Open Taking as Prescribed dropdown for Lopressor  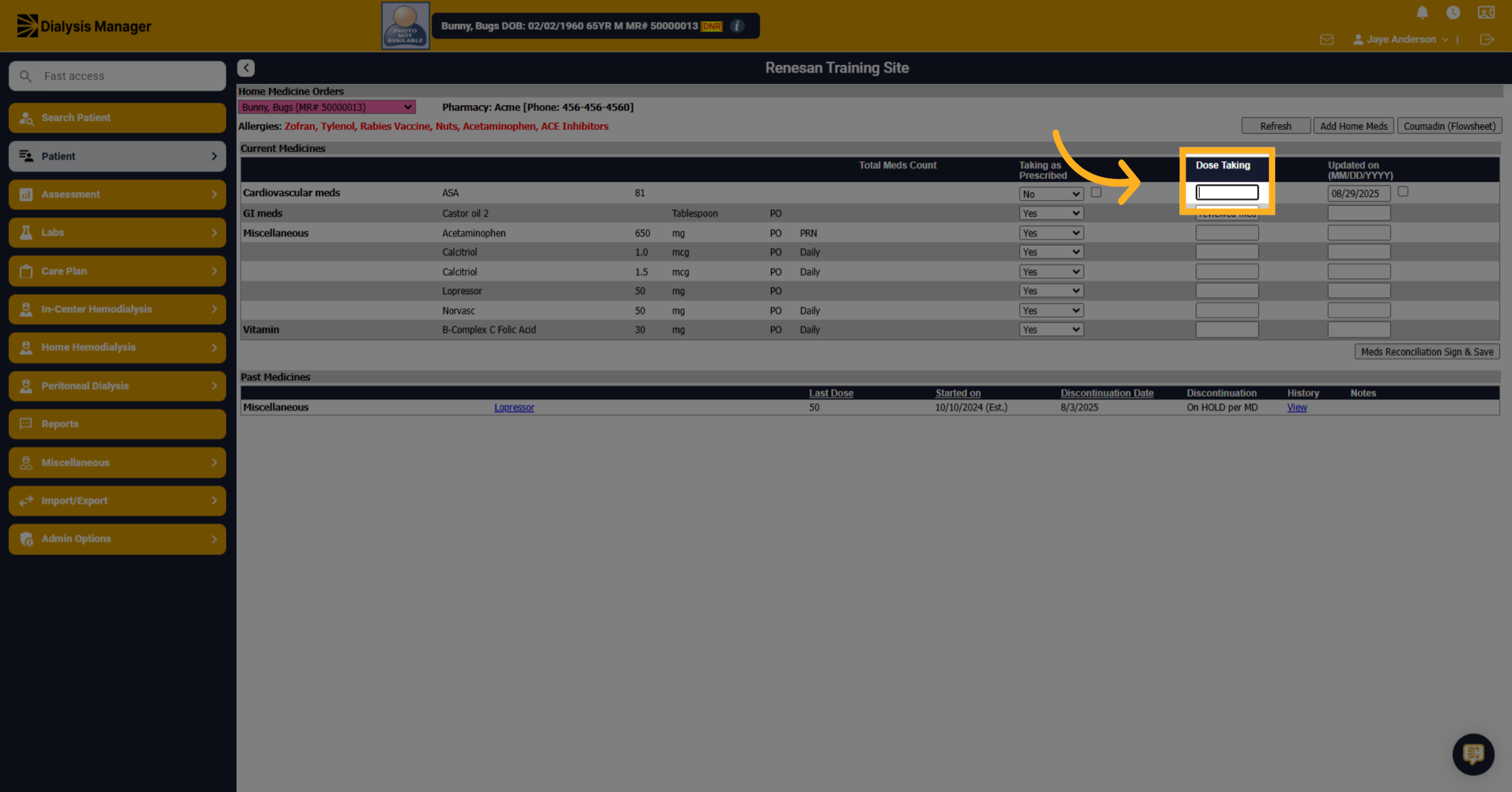click(x=1051, y=291)
